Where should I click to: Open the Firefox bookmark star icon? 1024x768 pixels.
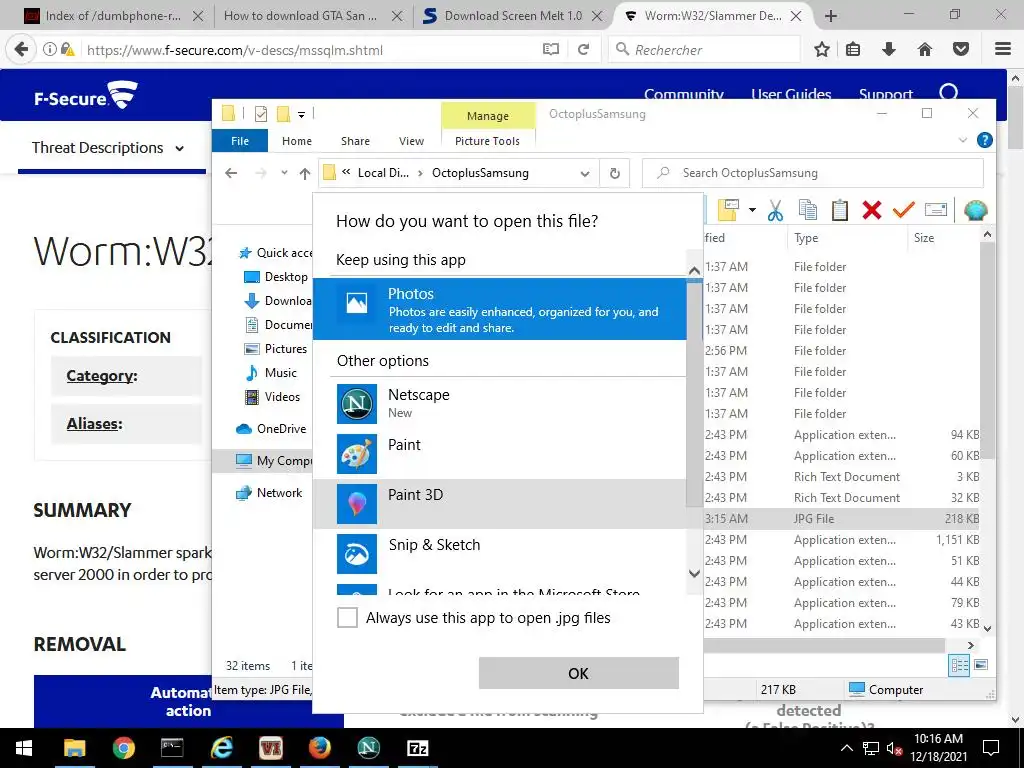(822, 49)
